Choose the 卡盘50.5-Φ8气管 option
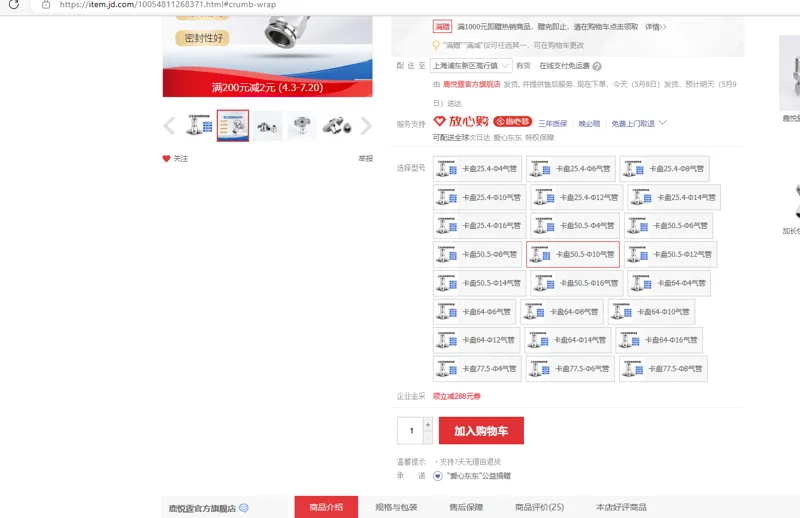The height and width of the screenshot is (518, 800). click(x=478, y=254)
